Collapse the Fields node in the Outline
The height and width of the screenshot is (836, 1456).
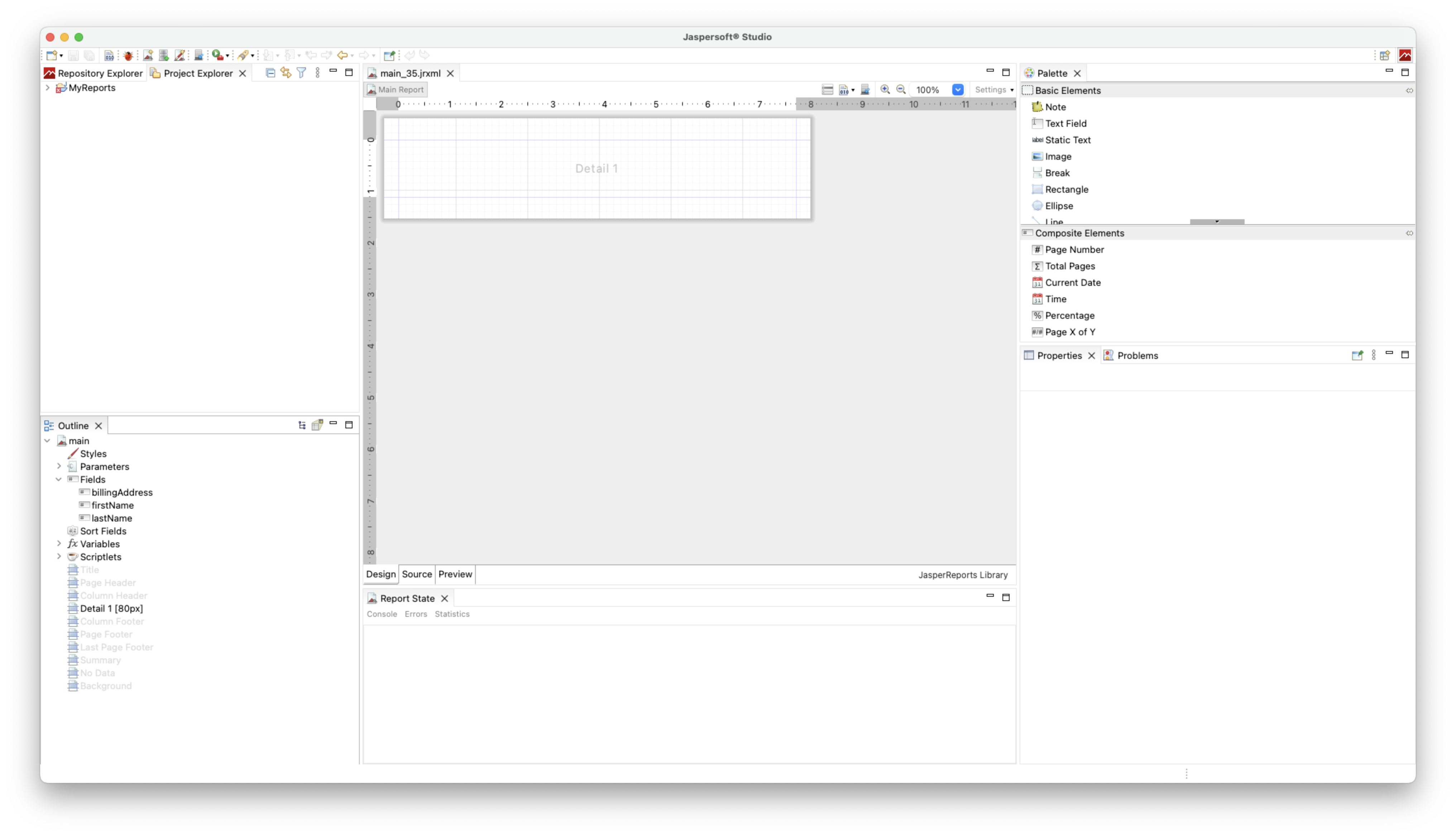(58, 480)
